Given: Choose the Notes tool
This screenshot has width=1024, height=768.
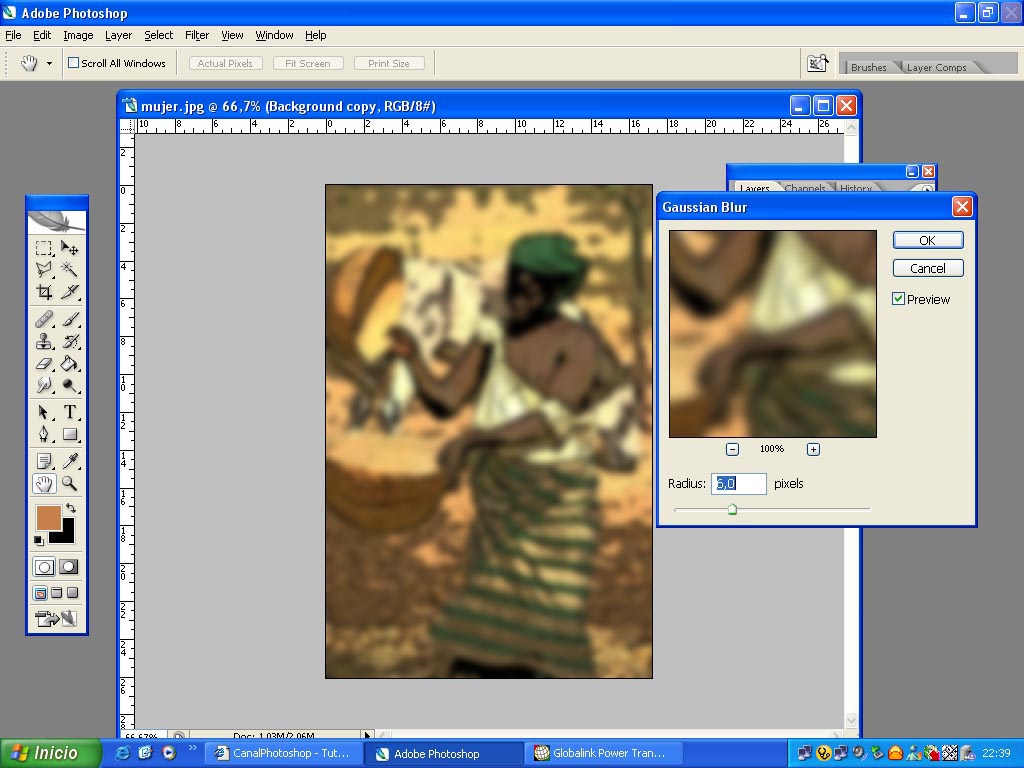Looking at the screenshot, I should 44,462.
